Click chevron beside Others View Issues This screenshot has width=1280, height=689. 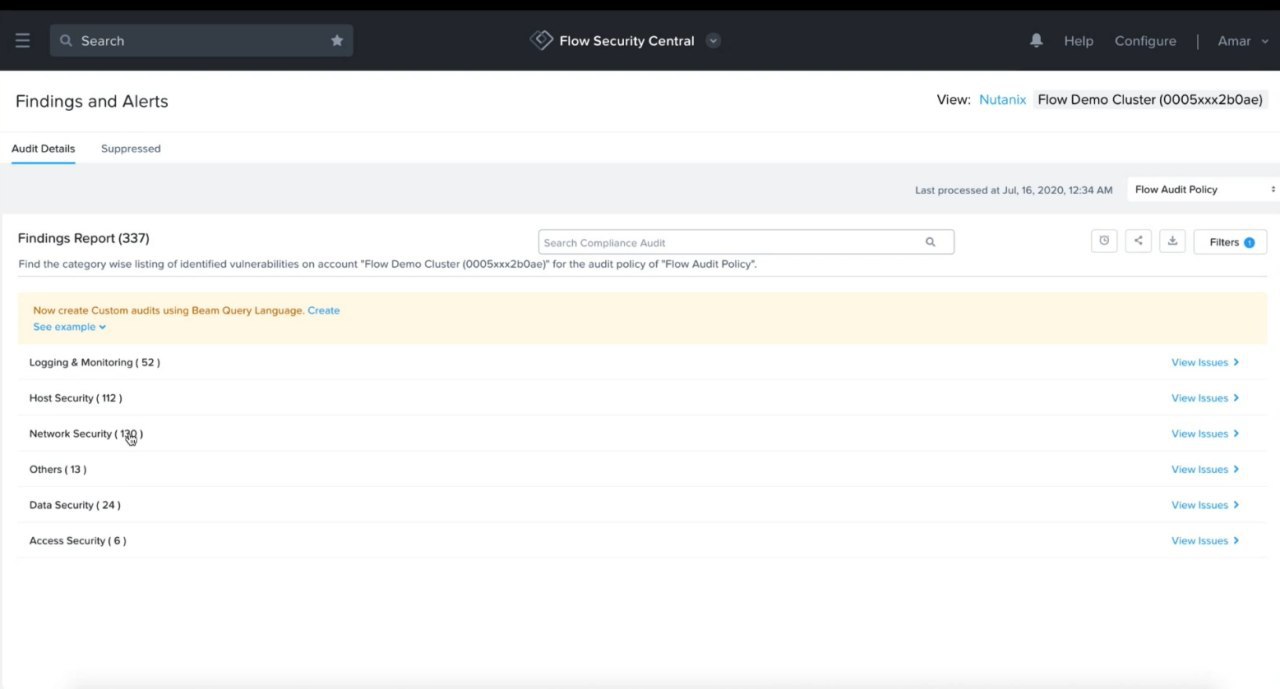1237,469
